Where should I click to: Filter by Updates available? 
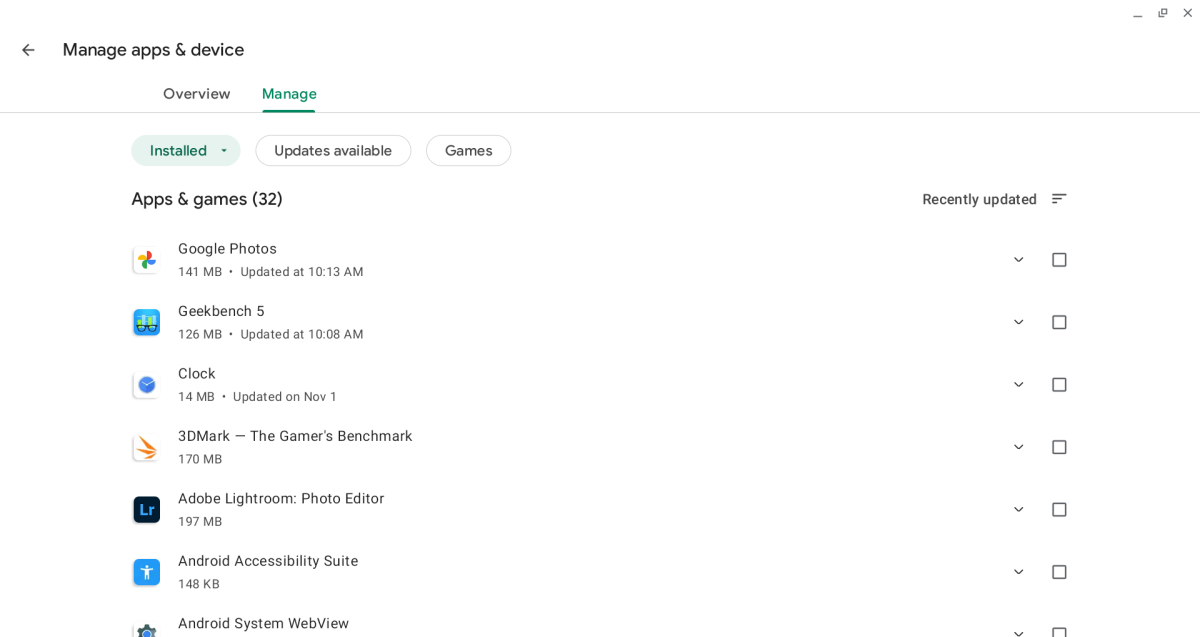tap(333, 151)
